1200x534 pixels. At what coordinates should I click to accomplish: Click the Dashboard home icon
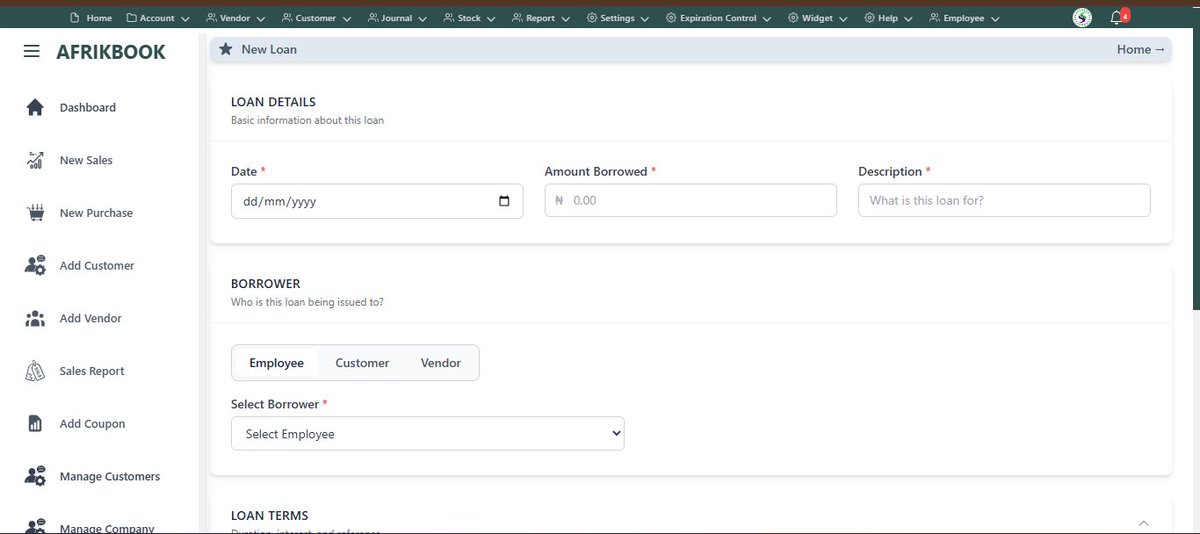35,107
